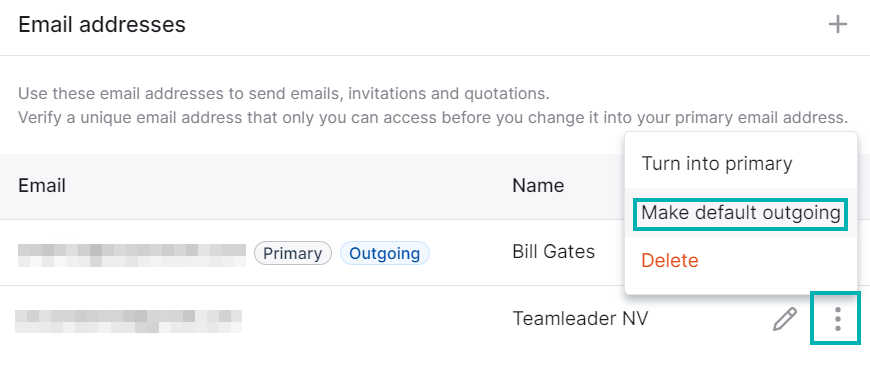Click the blue Outgoing badge

click(385, 253)
